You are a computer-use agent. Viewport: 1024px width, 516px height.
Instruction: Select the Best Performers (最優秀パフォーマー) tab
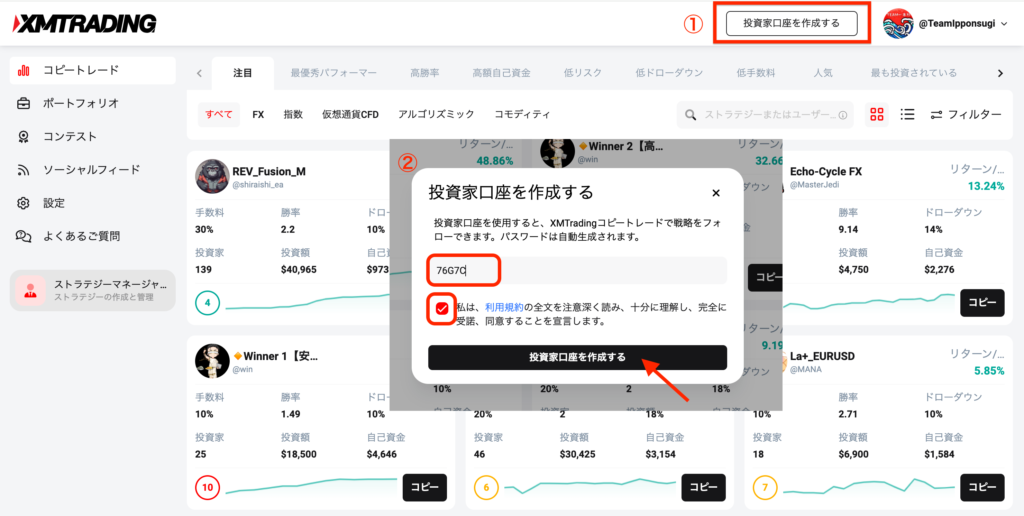tap(334, 73)
